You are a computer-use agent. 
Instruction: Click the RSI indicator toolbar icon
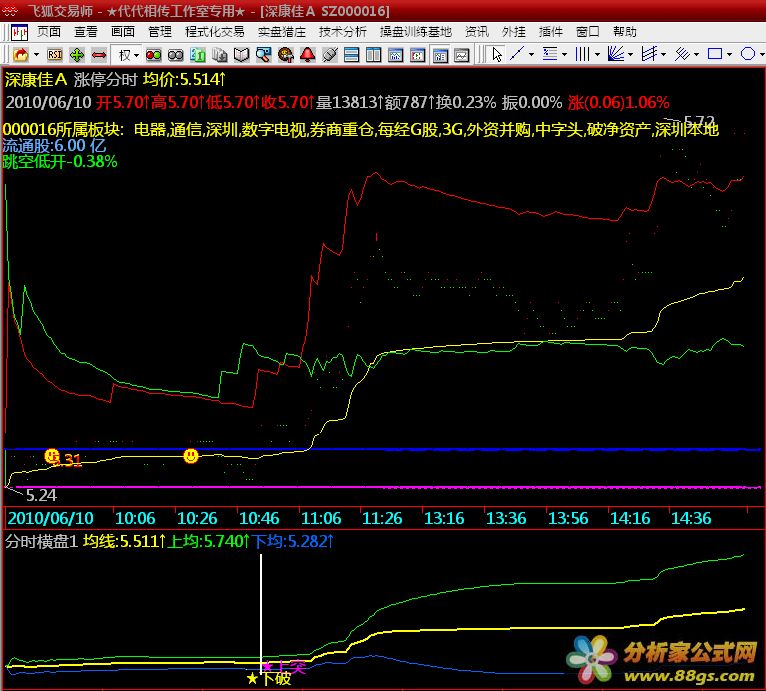[x=56, y=54]
